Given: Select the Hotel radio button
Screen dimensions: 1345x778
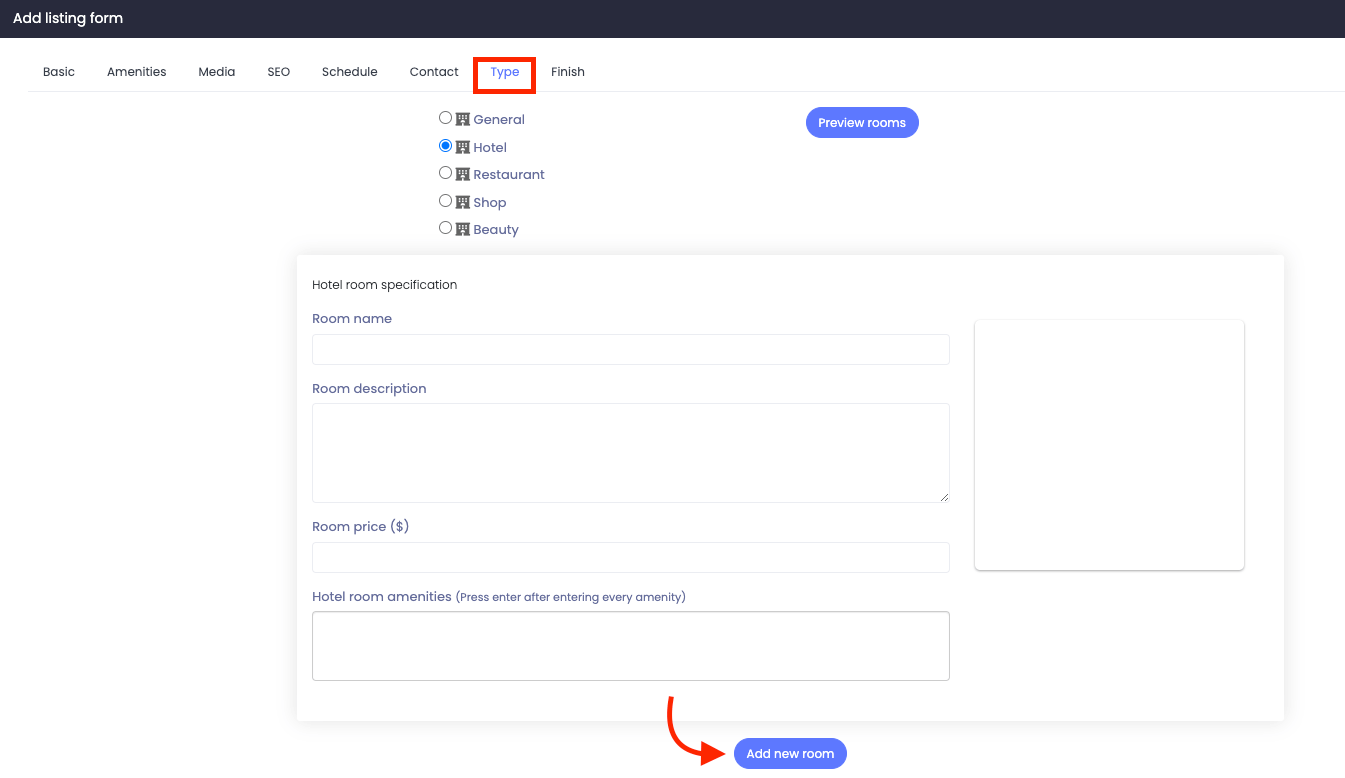Looking at the screenshot, I should (x=446, y=146).
